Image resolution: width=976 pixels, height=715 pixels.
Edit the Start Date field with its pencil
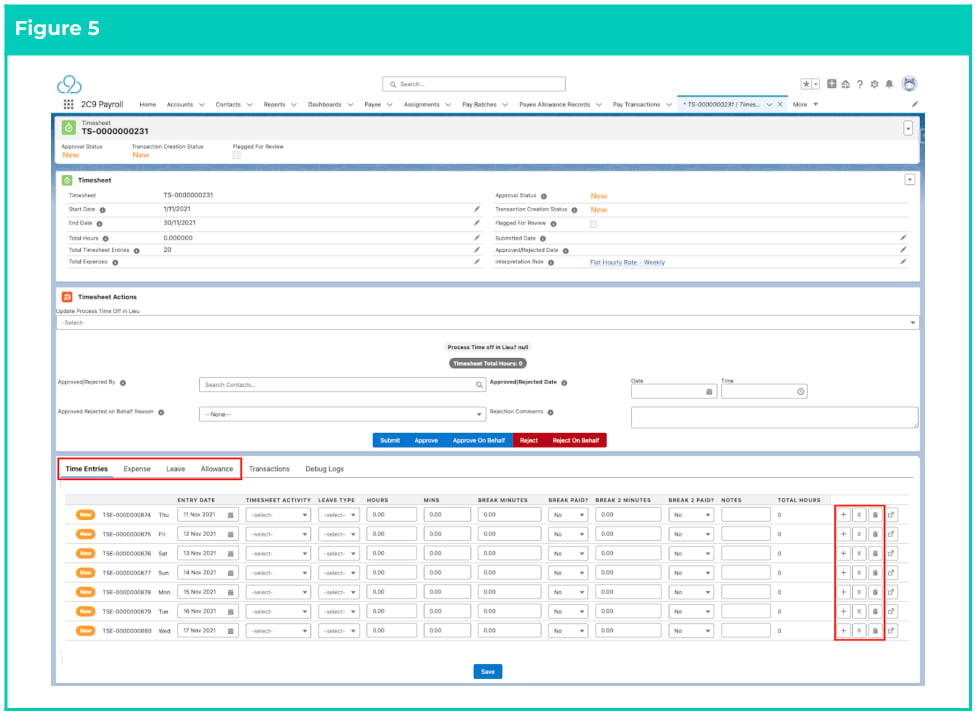(x=477, y=209)
